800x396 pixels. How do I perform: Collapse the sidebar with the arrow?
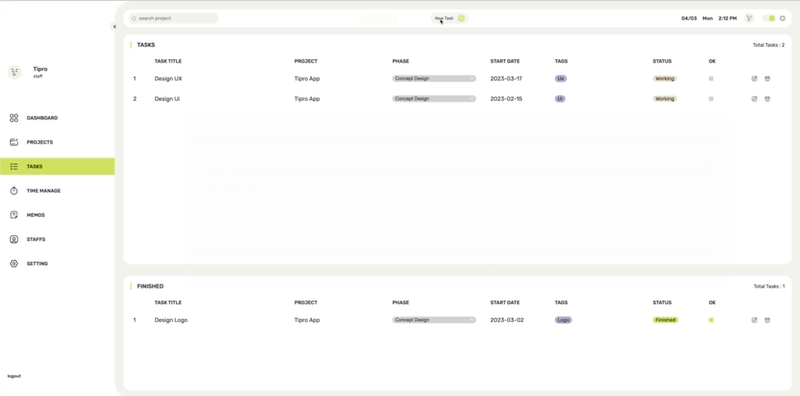pyautogui.click(x=114, y=27)
